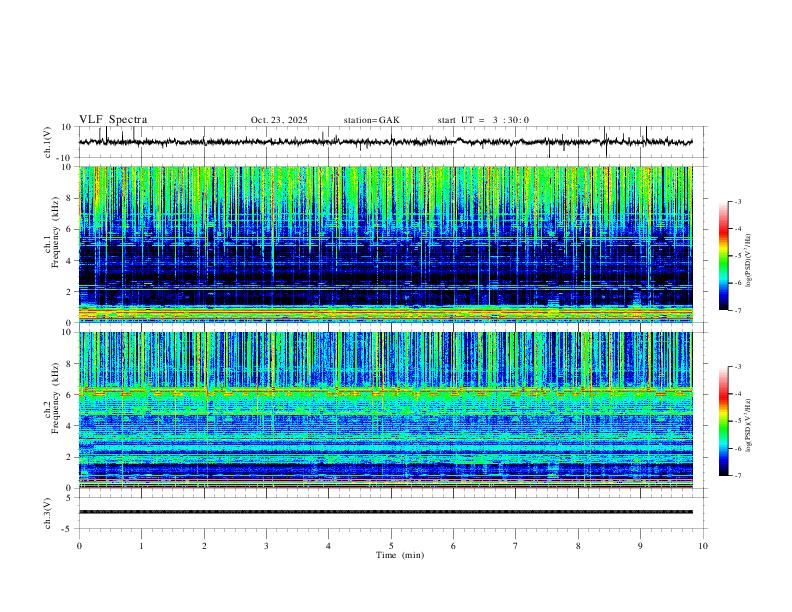
Task: Click the "log(PSD)" label beside ch.2 color bar
Action: tap(748, 426)
